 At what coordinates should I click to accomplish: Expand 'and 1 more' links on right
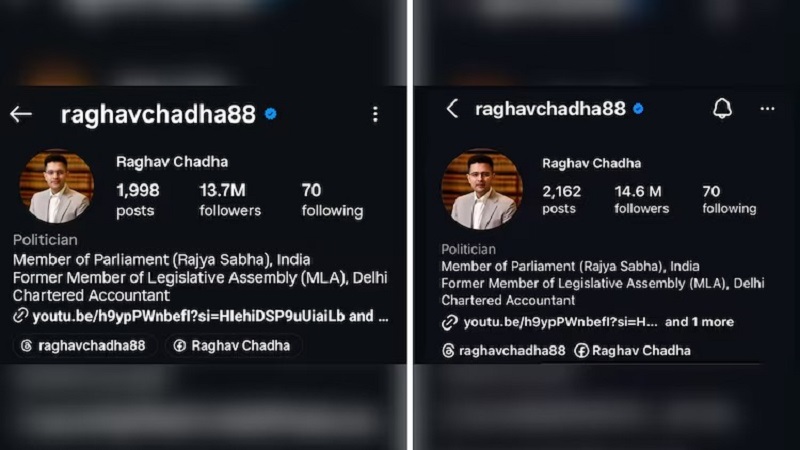point(699,322)
